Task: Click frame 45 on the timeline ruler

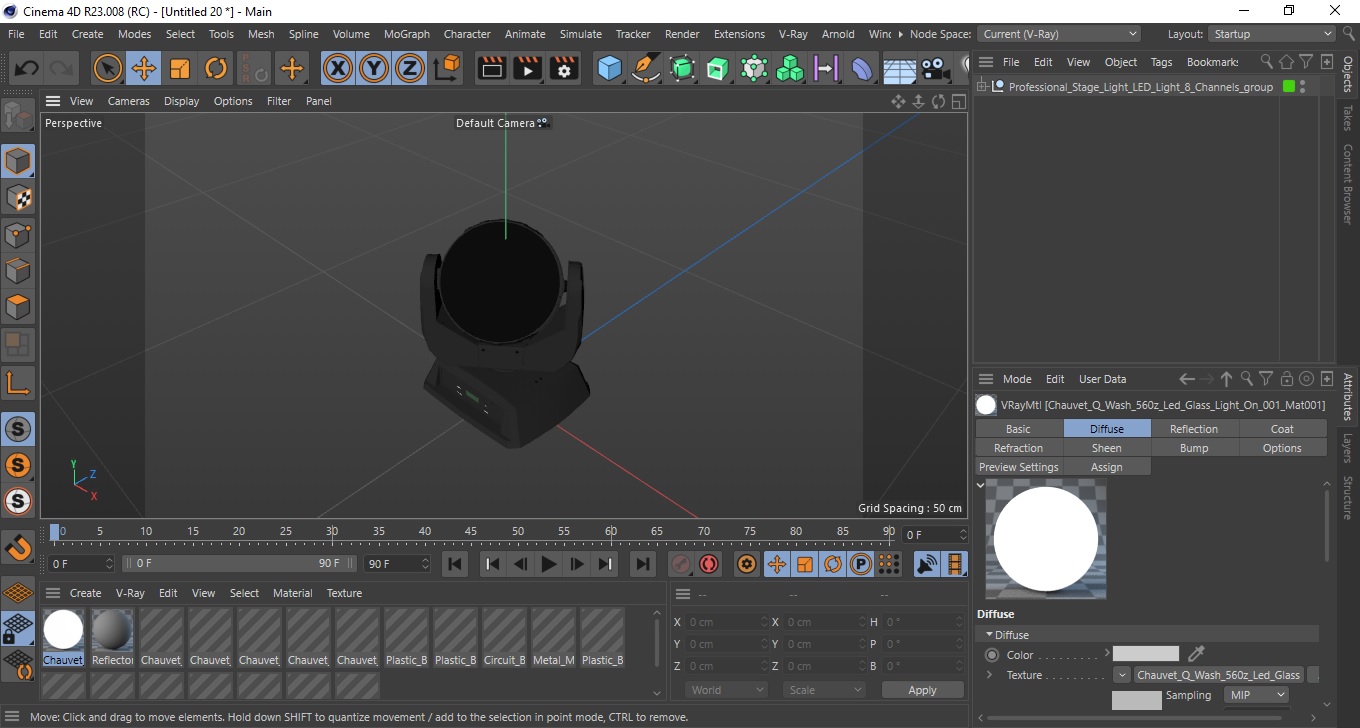Action: point(471,532)
